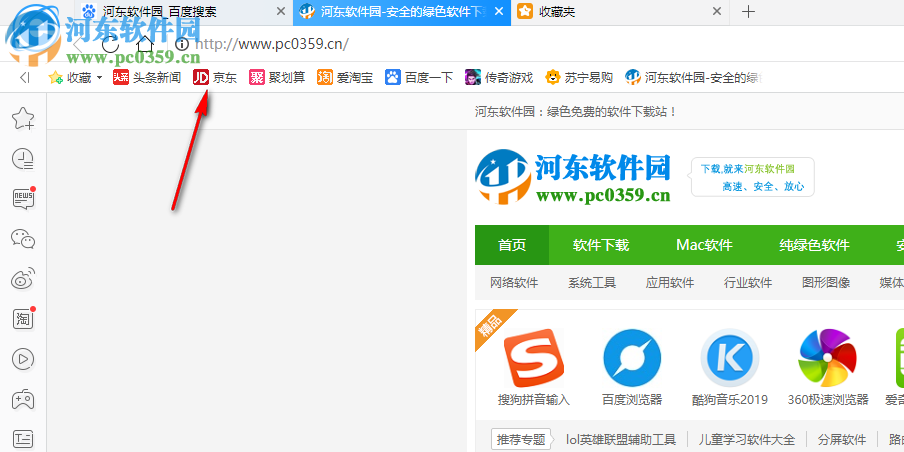View site info icon in address bar
This screenshot has width=904, height=452.
(182, 44)
